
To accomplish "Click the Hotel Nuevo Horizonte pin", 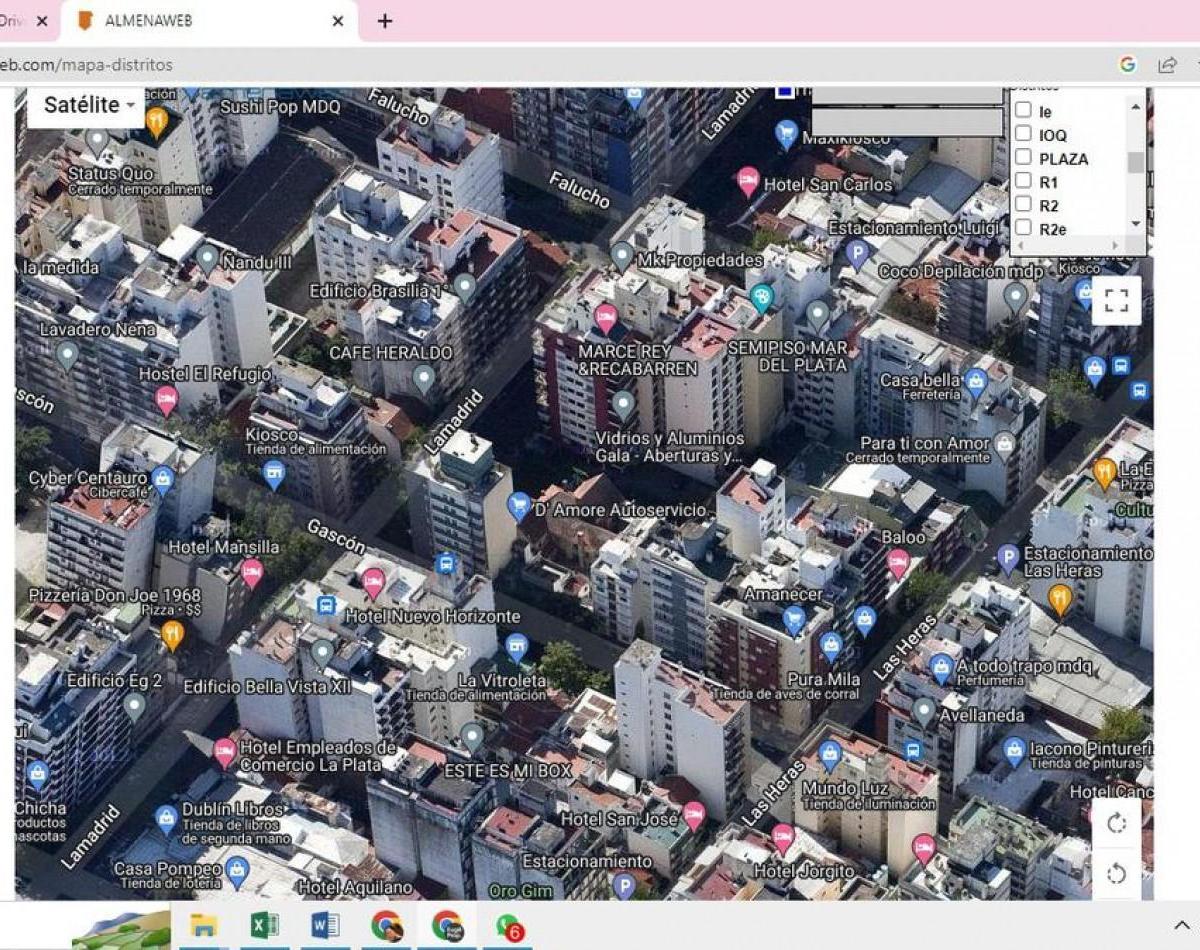I will click(x=373, y=582).
